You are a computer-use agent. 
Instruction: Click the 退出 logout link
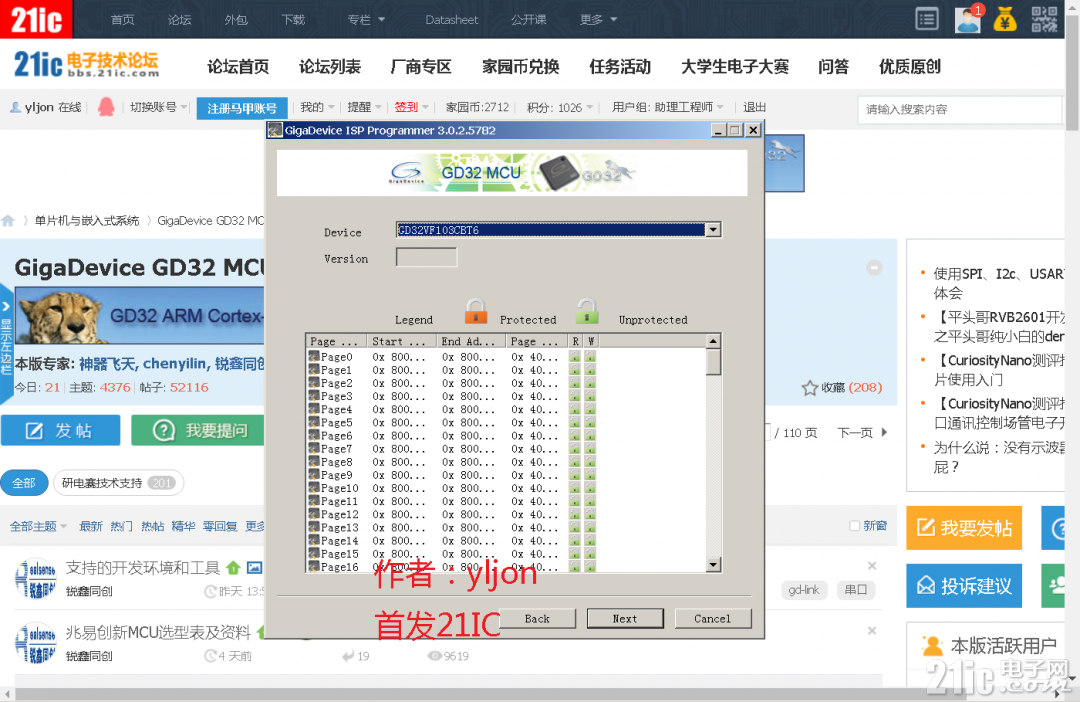tap(754, 107)
